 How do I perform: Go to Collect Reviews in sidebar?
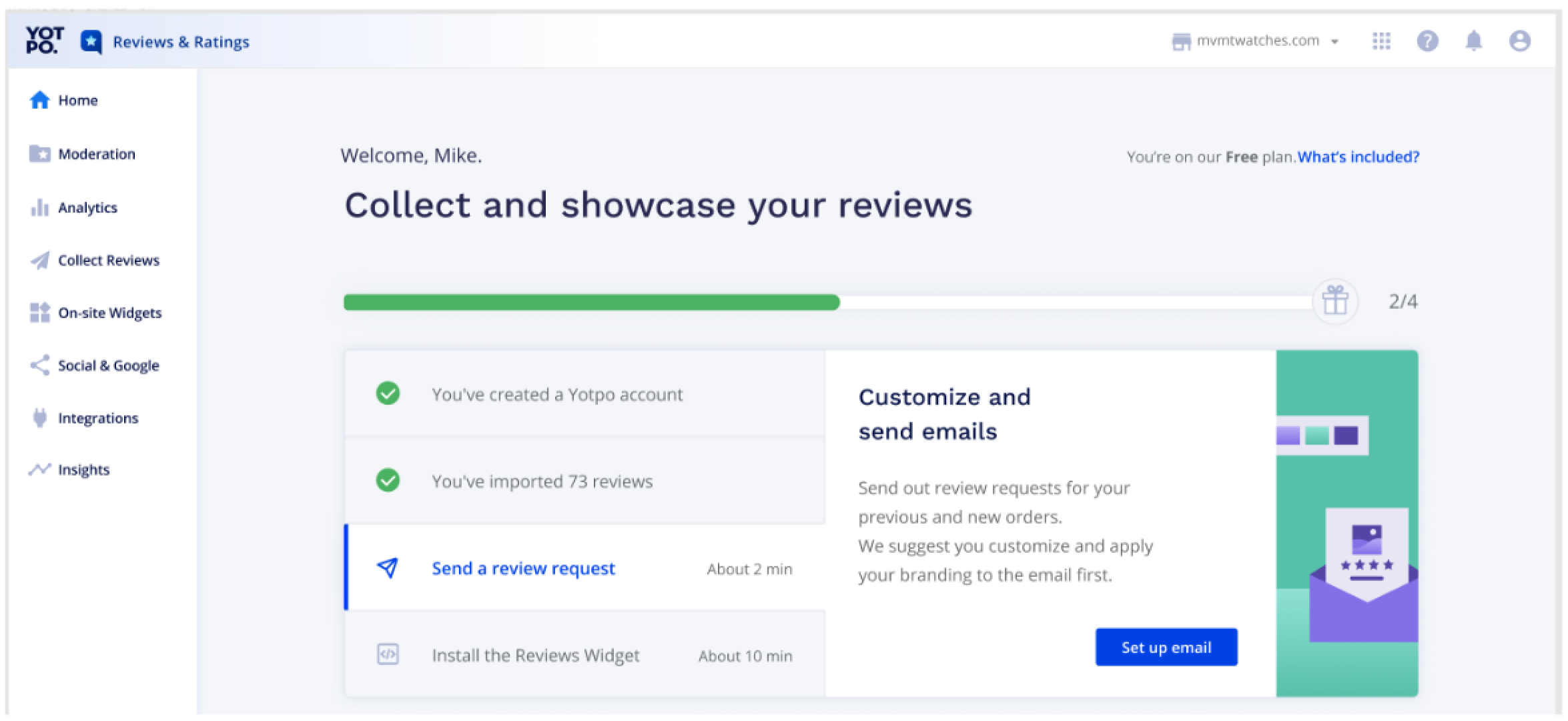108,260
